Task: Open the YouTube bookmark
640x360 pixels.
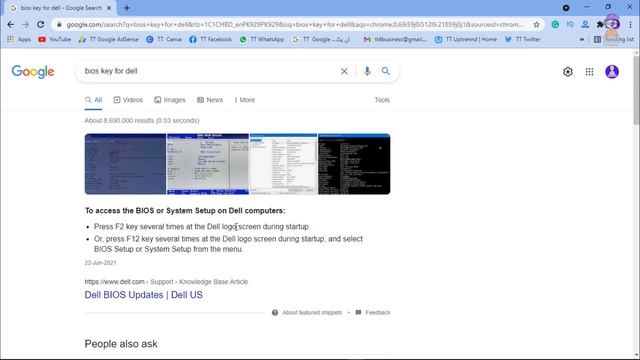Action: coord(54,39)
